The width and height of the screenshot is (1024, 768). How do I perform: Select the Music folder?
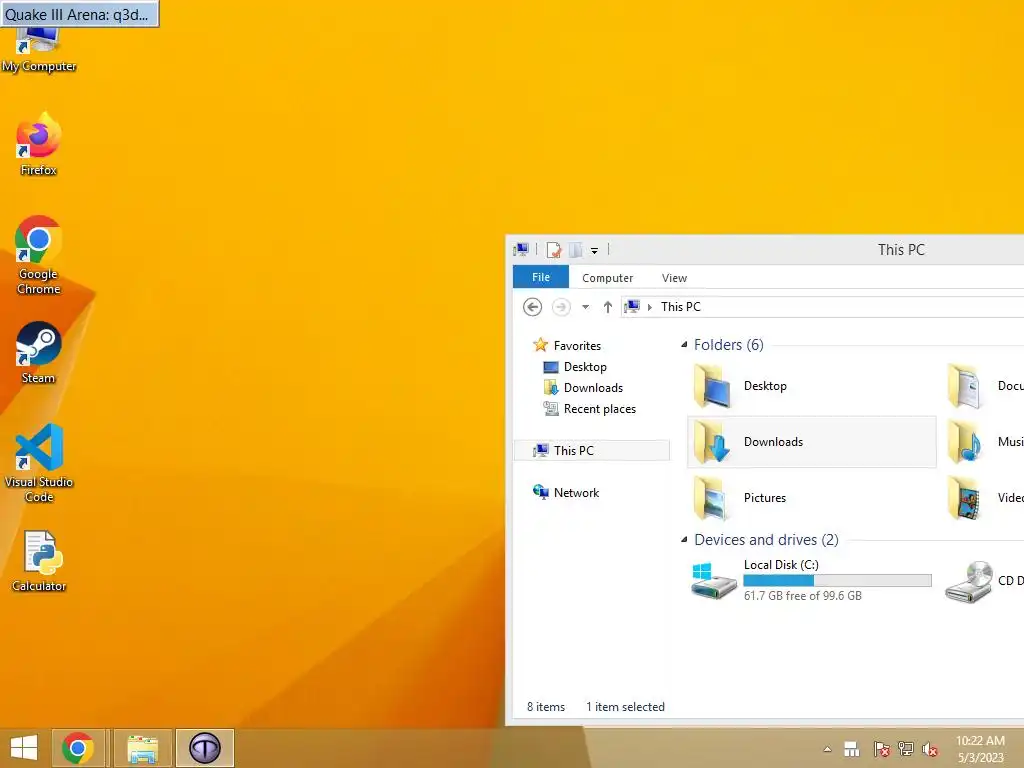tap(984, 442)
